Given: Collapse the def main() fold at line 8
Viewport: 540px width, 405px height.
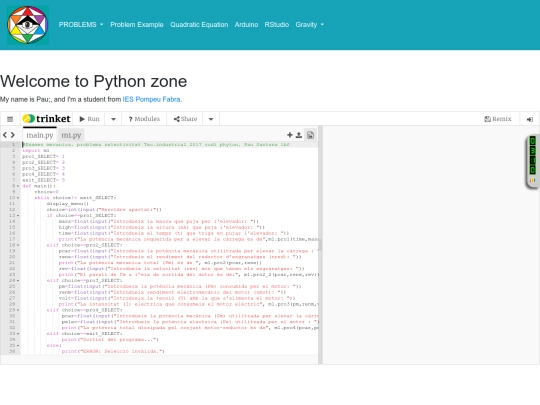Looking at the screenshot, I should [18, 186].
